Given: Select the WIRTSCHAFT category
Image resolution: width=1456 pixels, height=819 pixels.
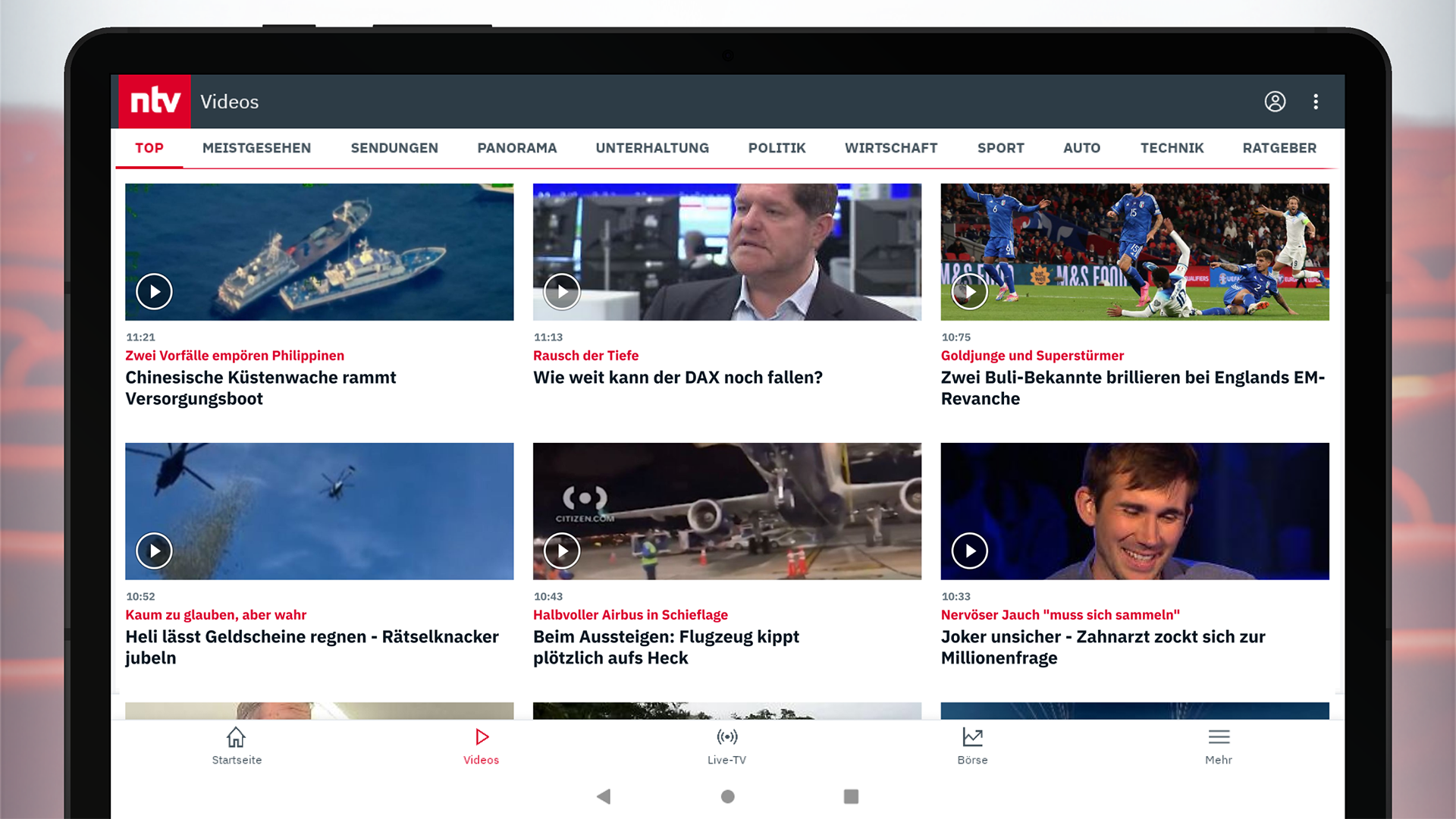Looking at the screenshot, I should pos(891,148).
